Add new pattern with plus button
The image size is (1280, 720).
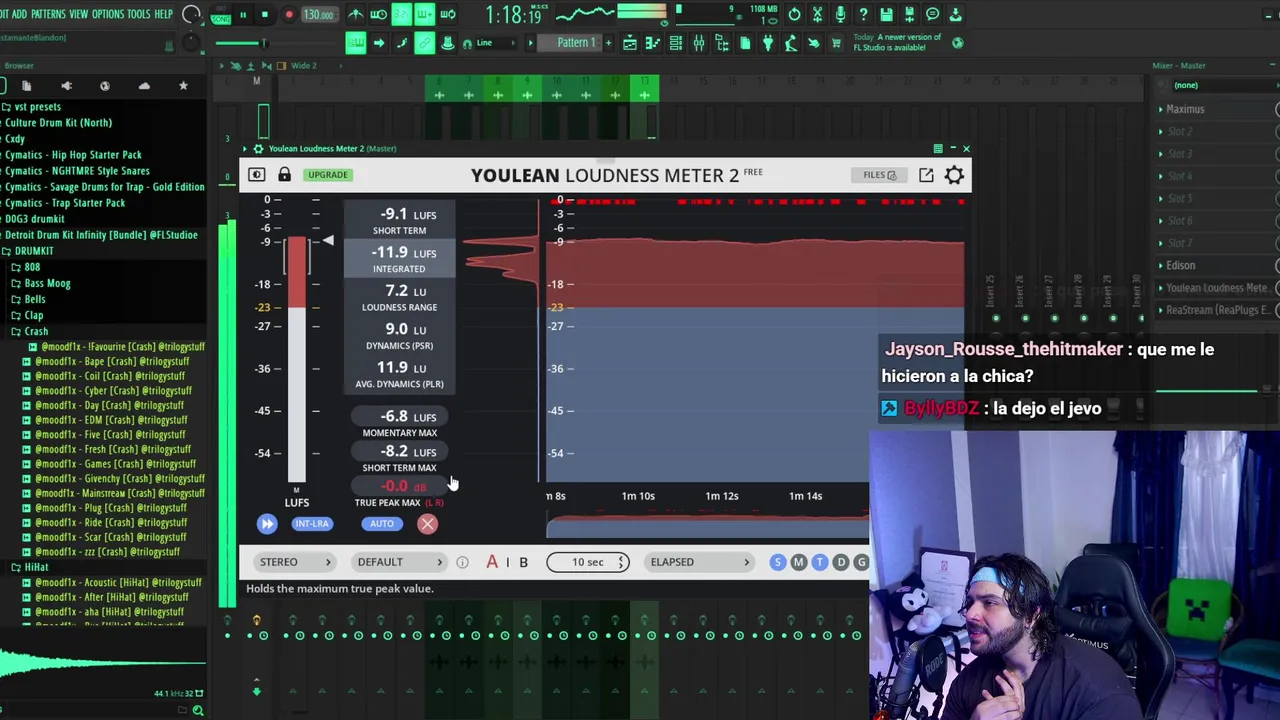point(608,43)
